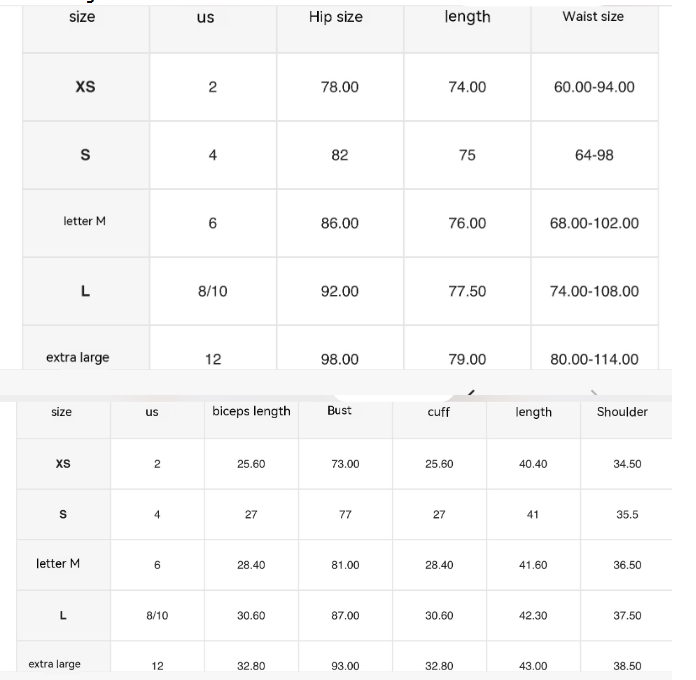Select the extra large label in the hip size table
The image size is (696, 680).
[78, 357]
